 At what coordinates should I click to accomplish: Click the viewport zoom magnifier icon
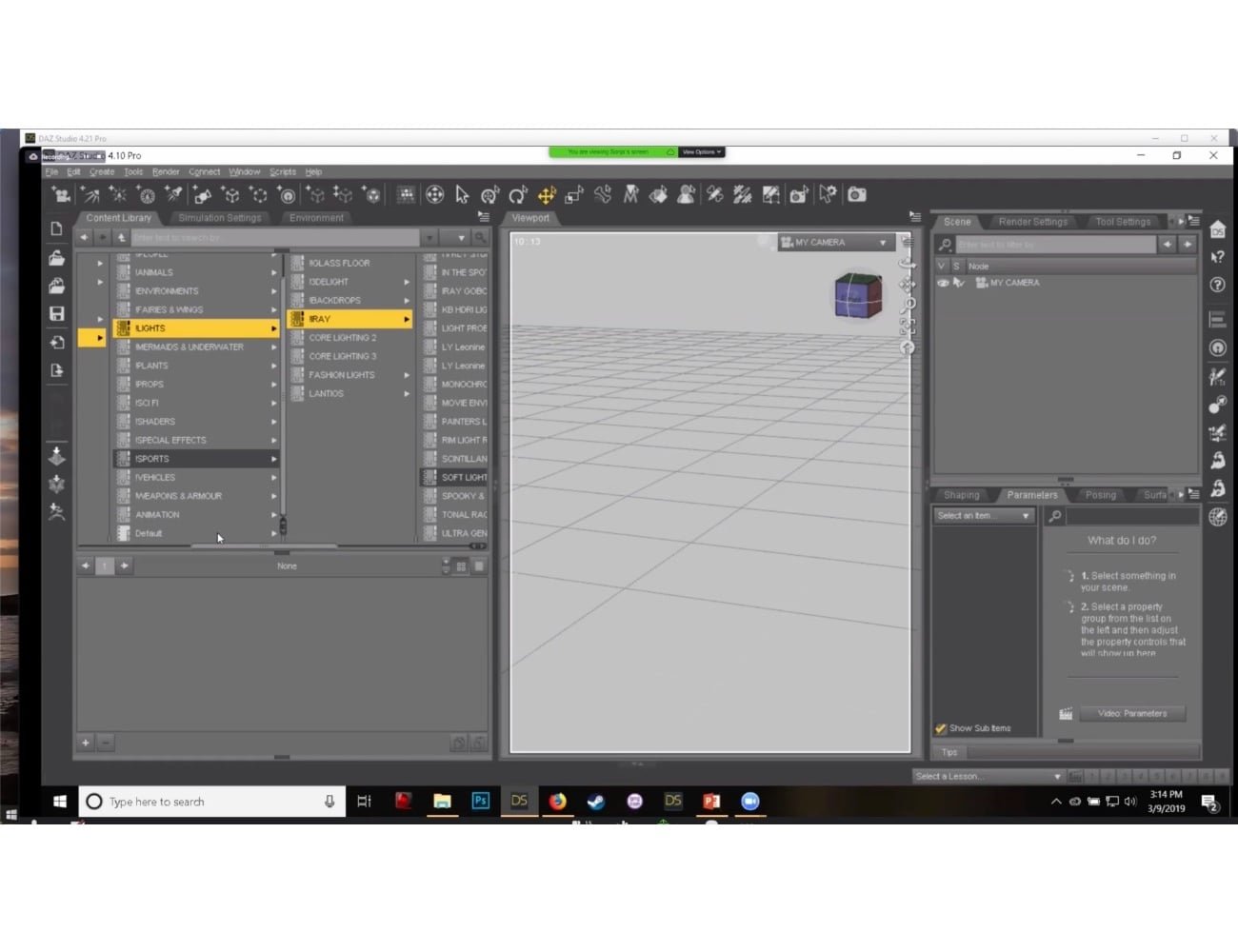[x=908, y=305]
